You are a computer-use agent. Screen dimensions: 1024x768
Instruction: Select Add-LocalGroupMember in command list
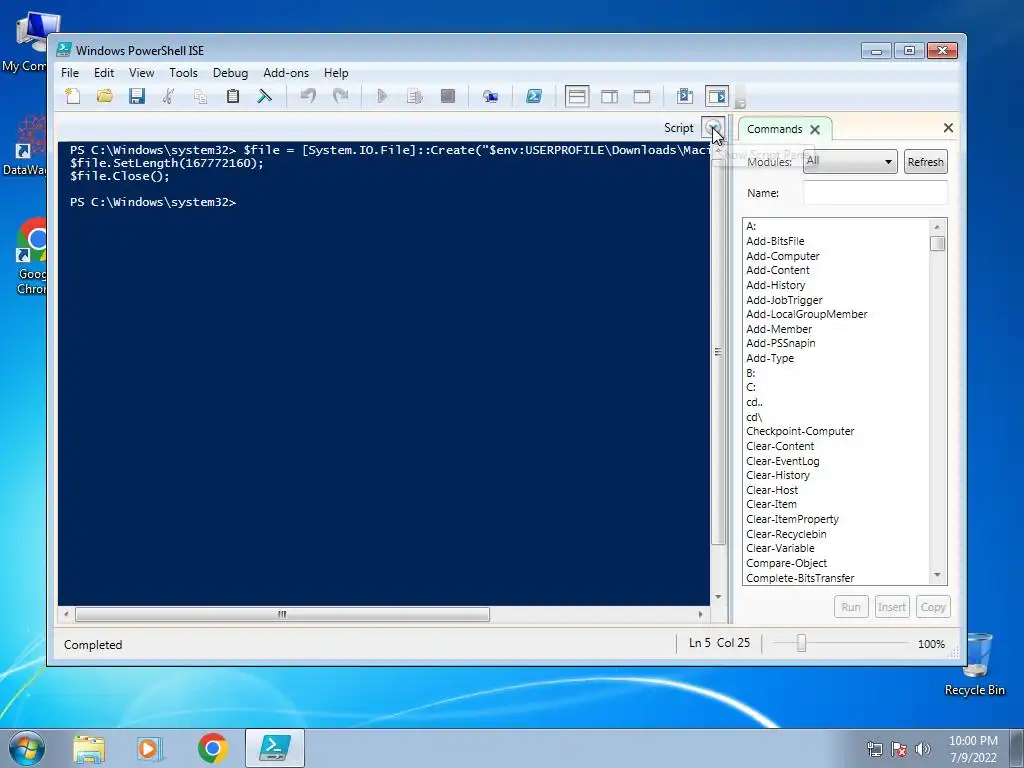click(x=807, y=314)
